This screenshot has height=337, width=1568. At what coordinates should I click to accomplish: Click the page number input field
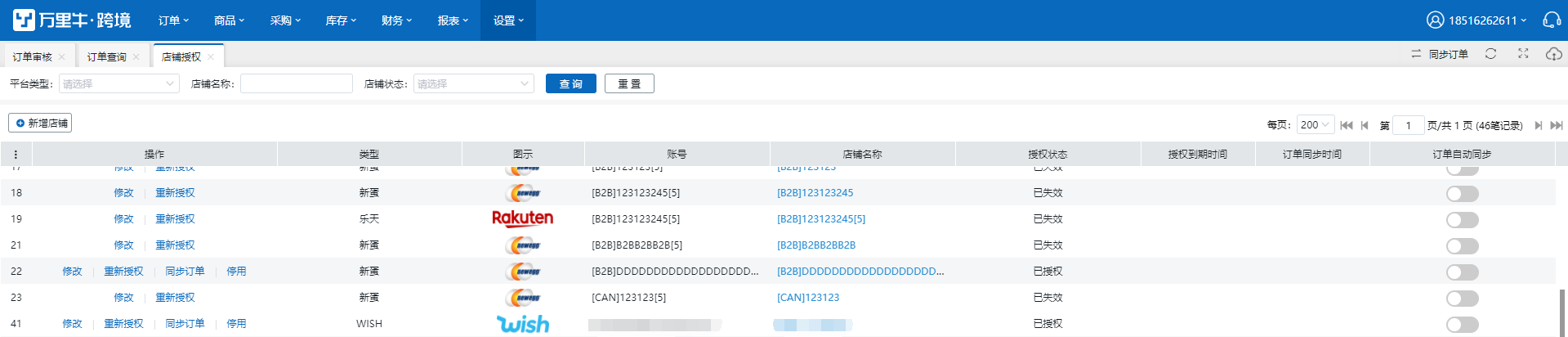pos(1408,125)
